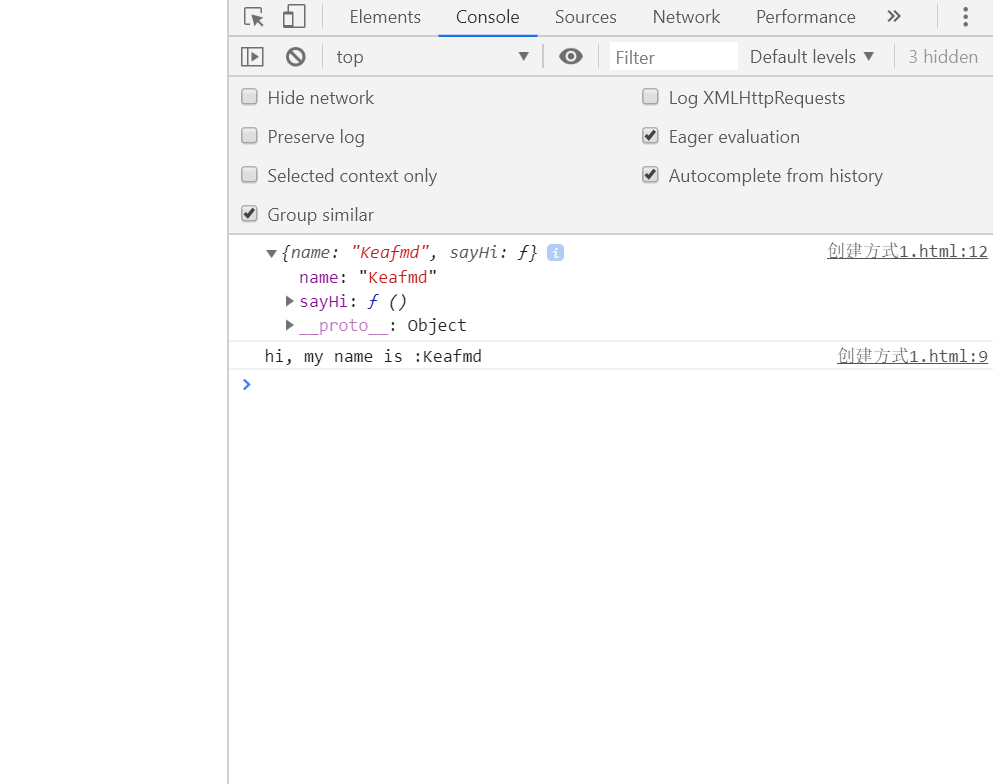The image size is (993, 784).
Task: Enable the Hide network checkbox
Action: pos(250,96)
